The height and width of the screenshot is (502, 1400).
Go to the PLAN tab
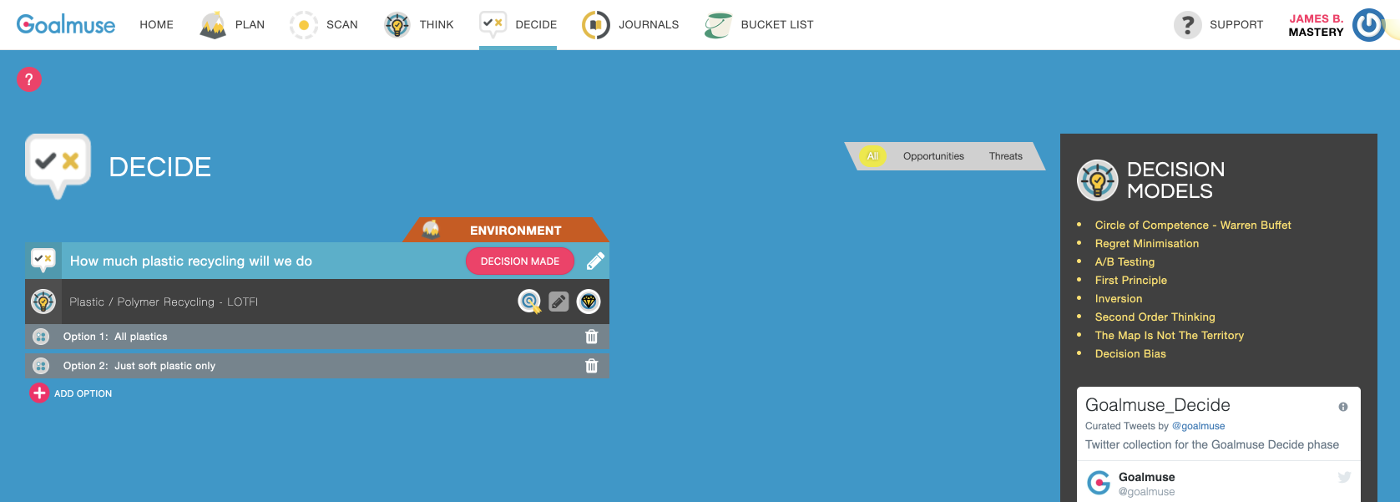(250, 25)
